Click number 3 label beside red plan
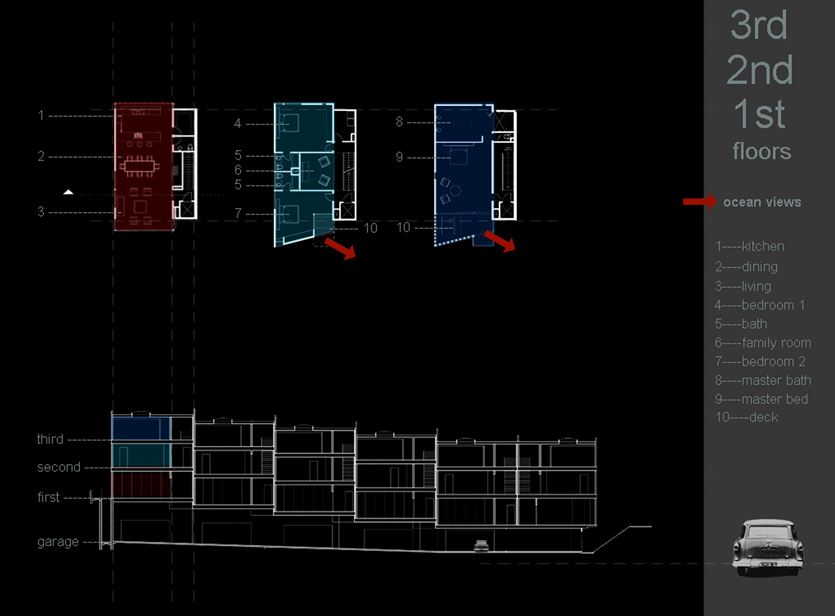This screenshot has width=835, height=616. coord(41,212)
